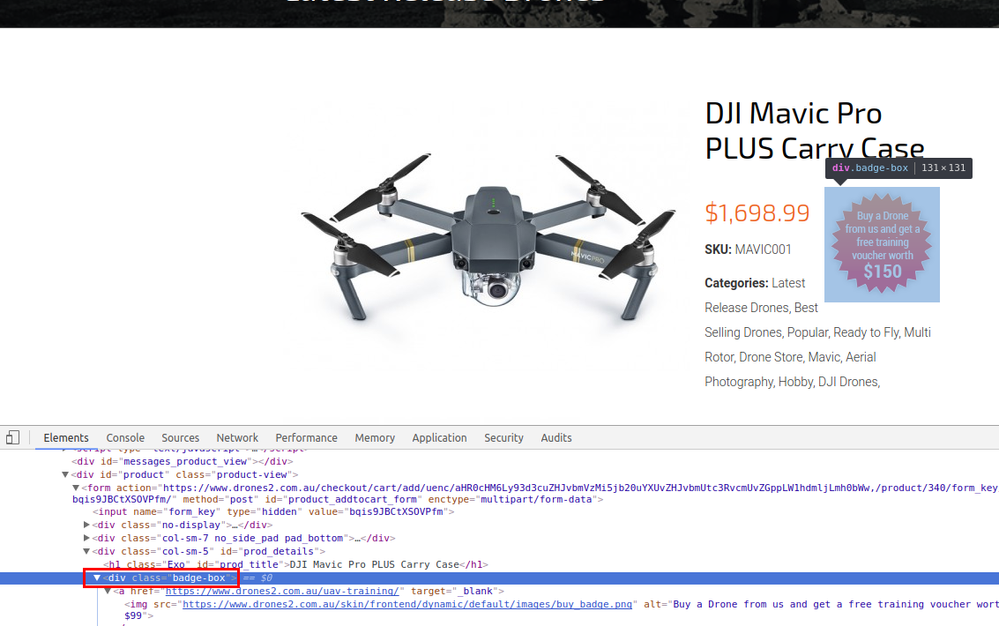Image resolution: width=999 pixels, height=626 pixels.
Task: Collapse the selected badge-box div node
Action: 97,578
